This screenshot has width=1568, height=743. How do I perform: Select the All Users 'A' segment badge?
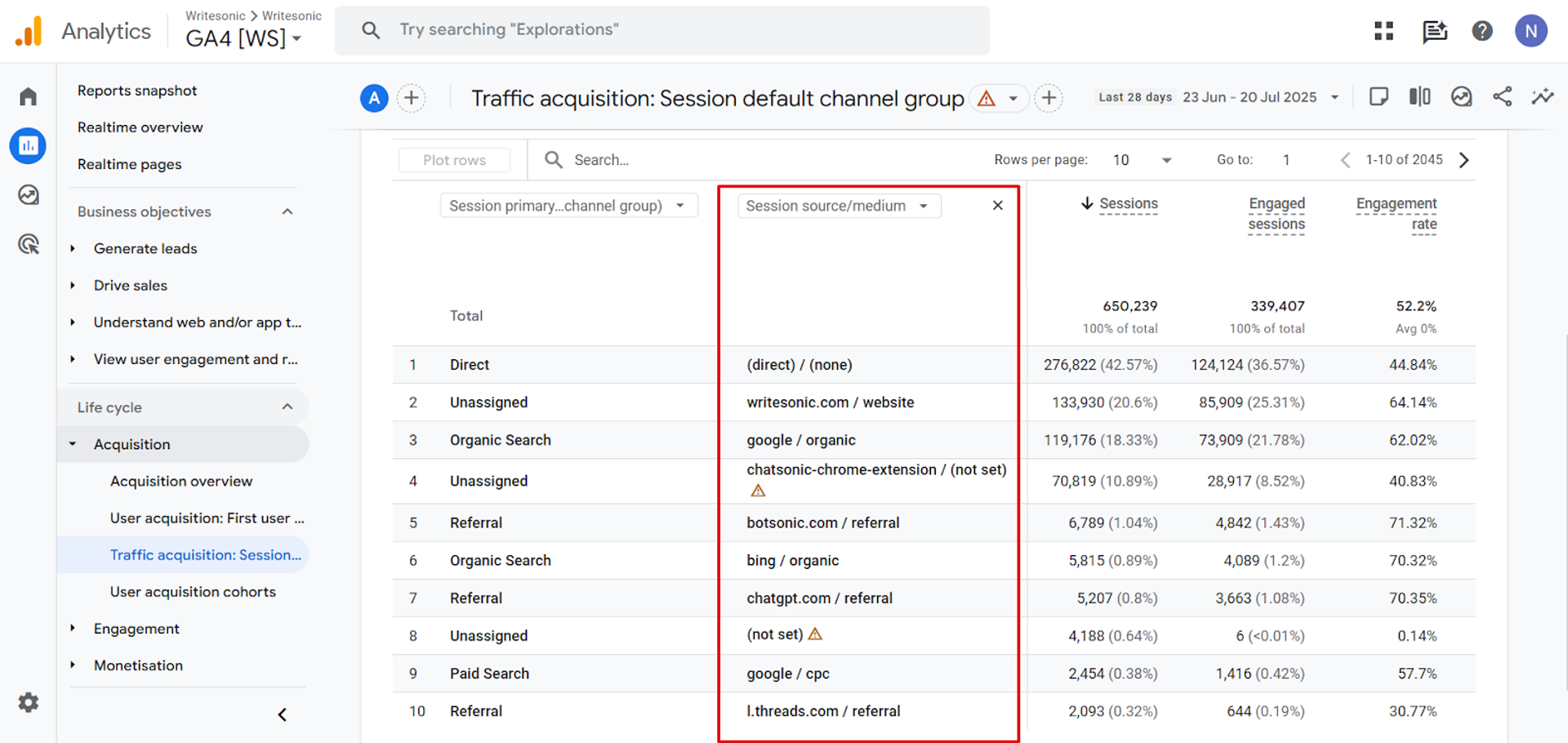click(x=374, y=99)
